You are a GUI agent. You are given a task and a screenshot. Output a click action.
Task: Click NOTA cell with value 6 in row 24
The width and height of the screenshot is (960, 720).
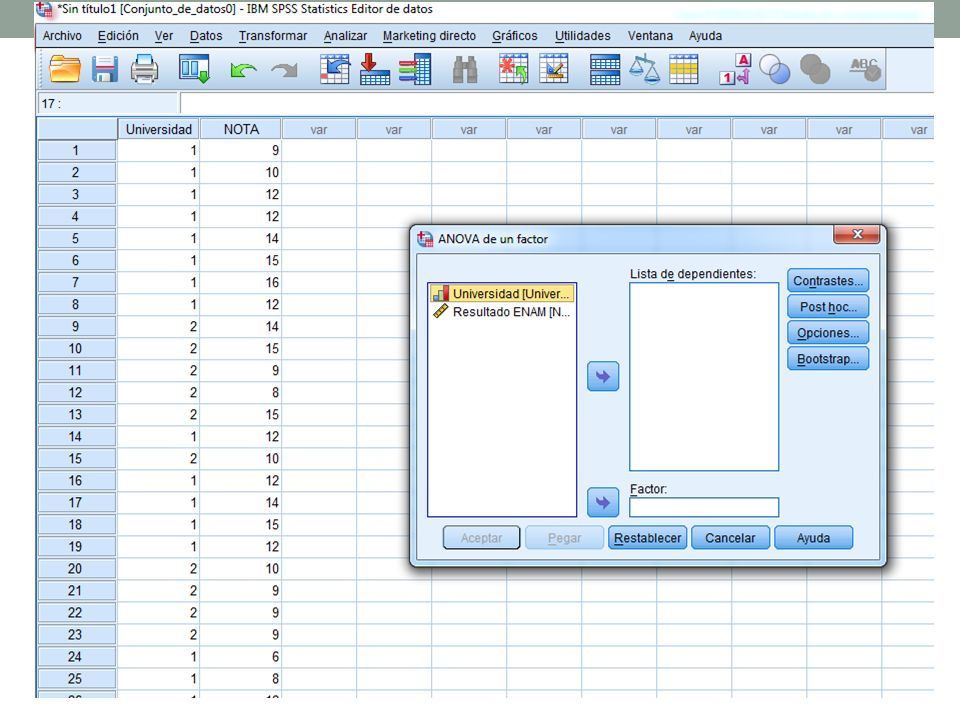pos(241,657)
